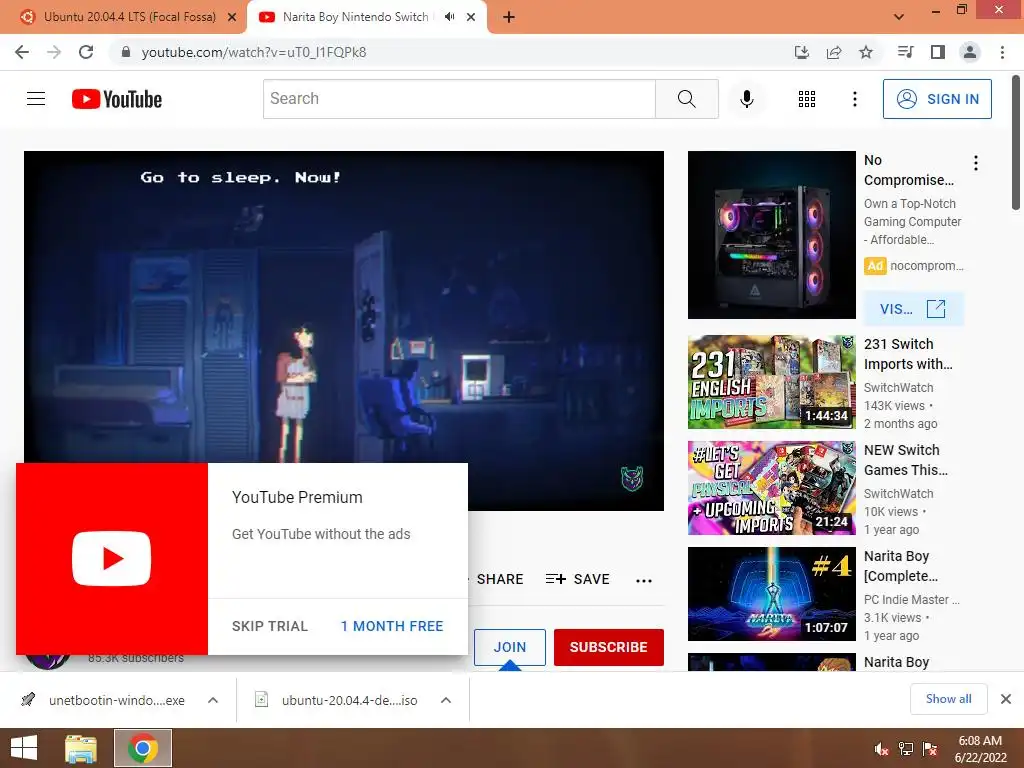Image resolution: width=1024 pixels, height=768 pixels.
Task: Toggle the Chrome side panel icon
Action: pyautogui.click(x=938, y=52)
